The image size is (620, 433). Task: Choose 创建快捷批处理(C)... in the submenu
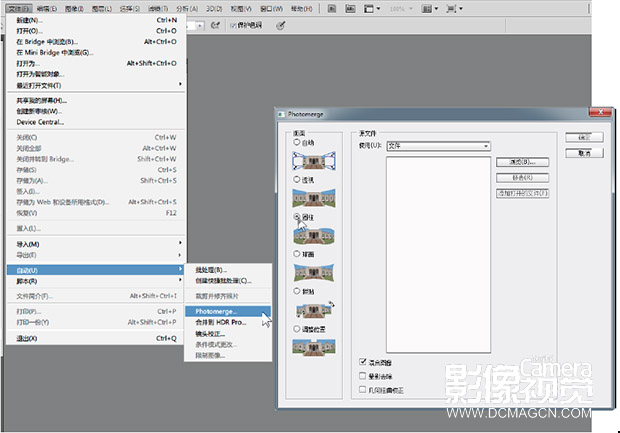(228, 281)
